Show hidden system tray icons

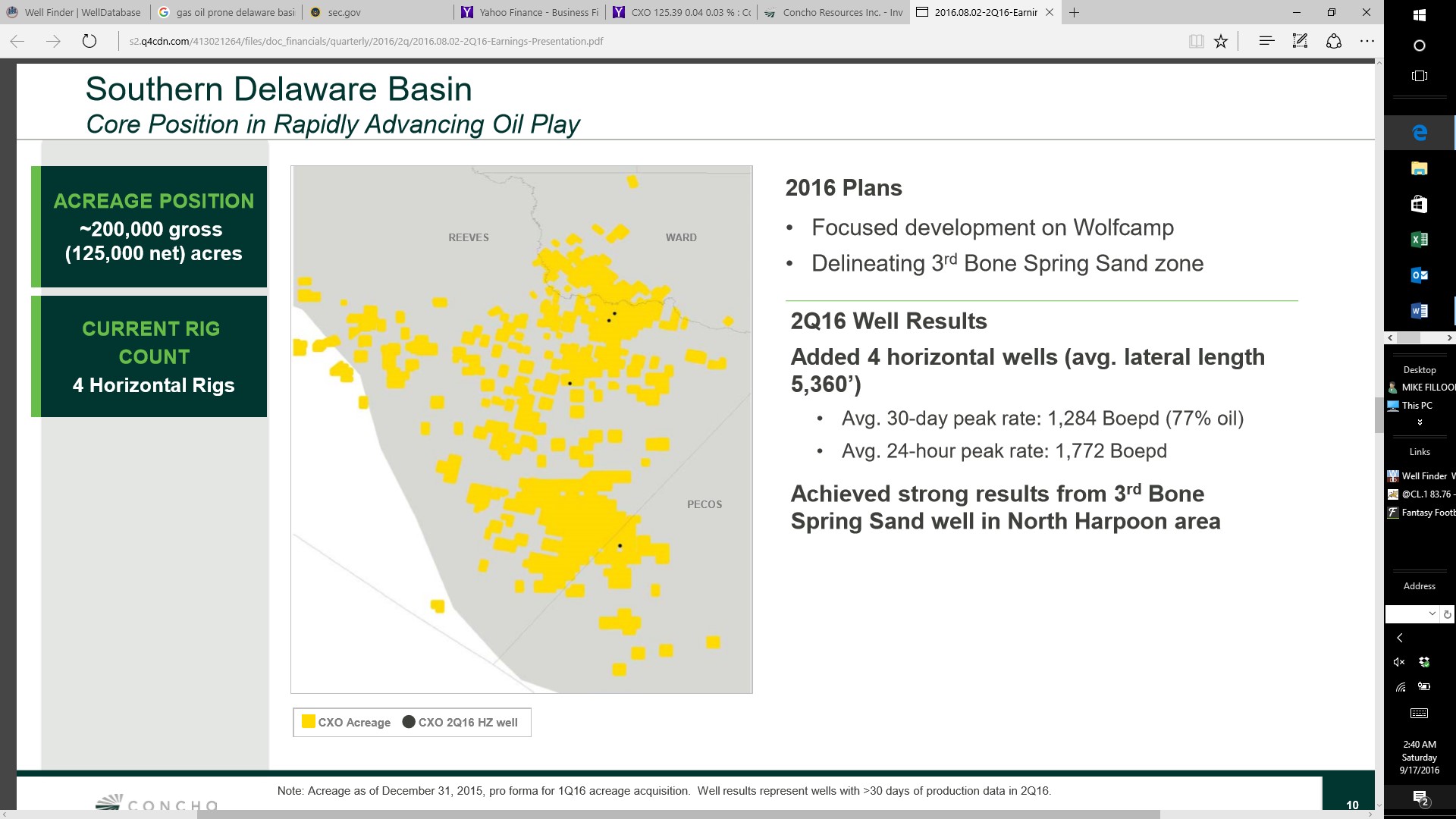tap(1400, 638)
